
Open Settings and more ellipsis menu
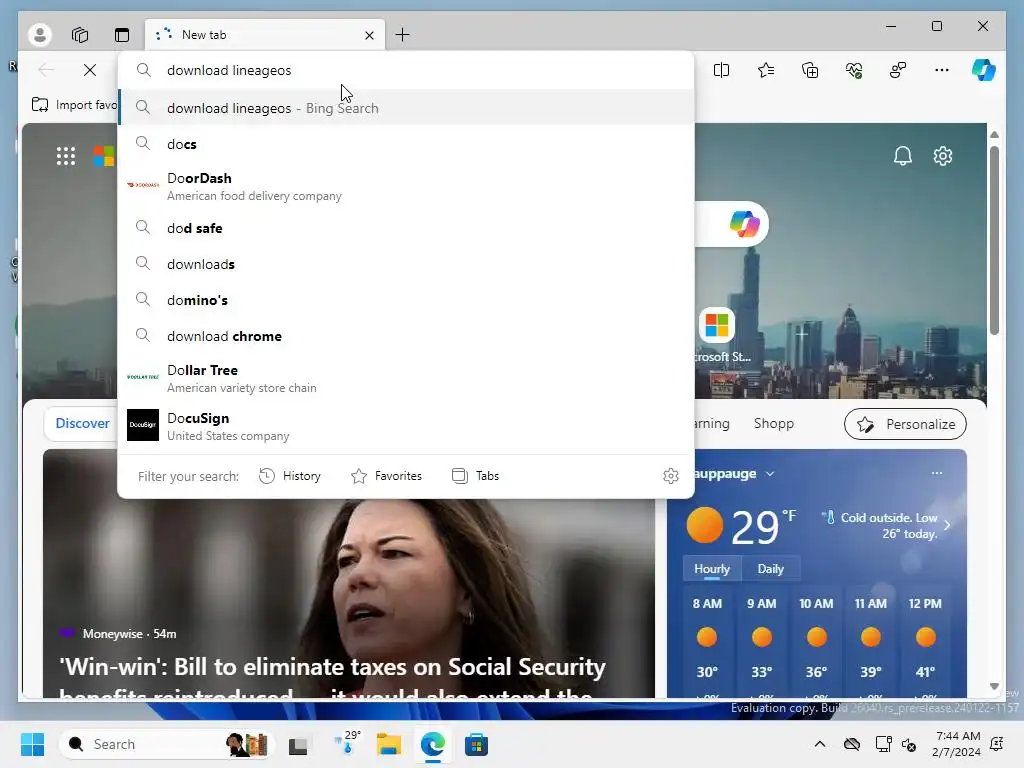[x=942, y=70]
